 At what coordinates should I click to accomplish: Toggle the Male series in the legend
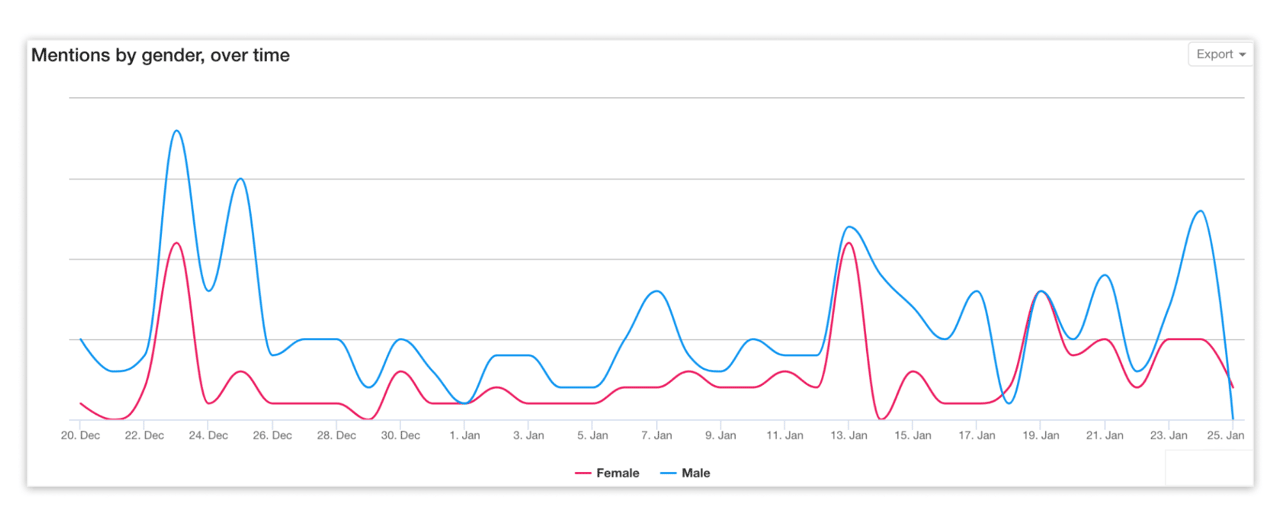[695, 473]
